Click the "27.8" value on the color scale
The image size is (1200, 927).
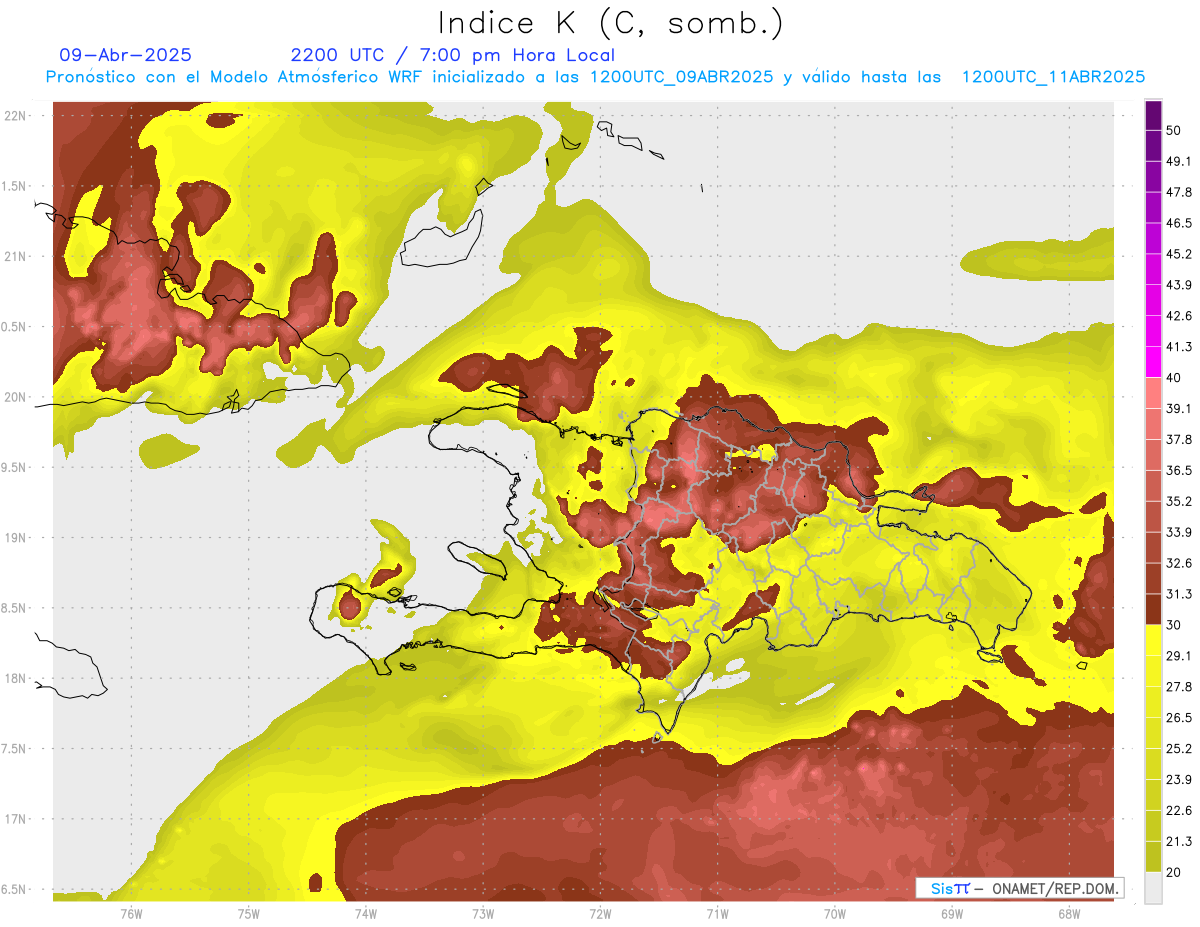pyautogui.click(x=1179, y=687)
